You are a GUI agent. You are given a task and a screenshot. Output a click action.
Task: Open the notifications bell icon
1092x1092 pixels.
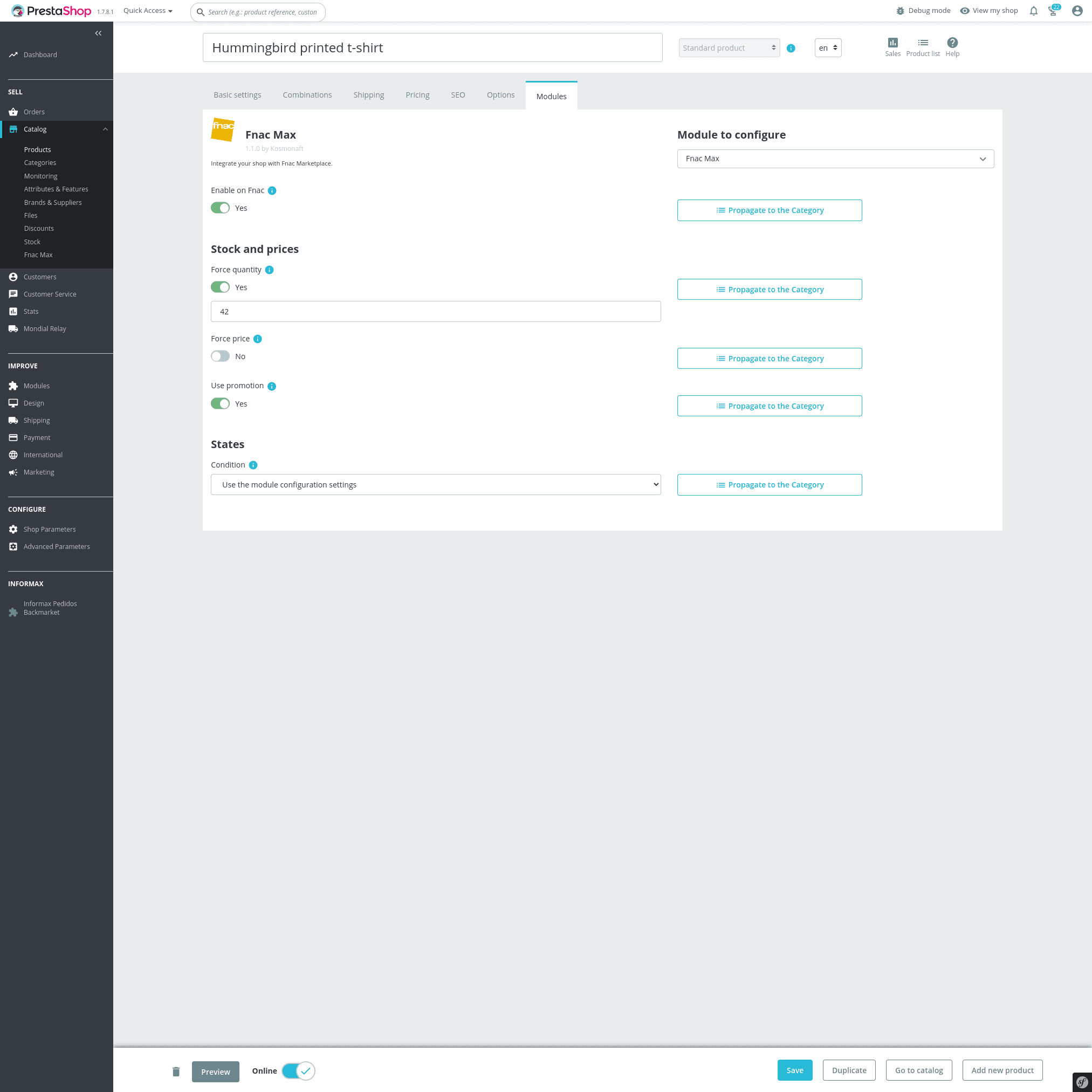1033,11
